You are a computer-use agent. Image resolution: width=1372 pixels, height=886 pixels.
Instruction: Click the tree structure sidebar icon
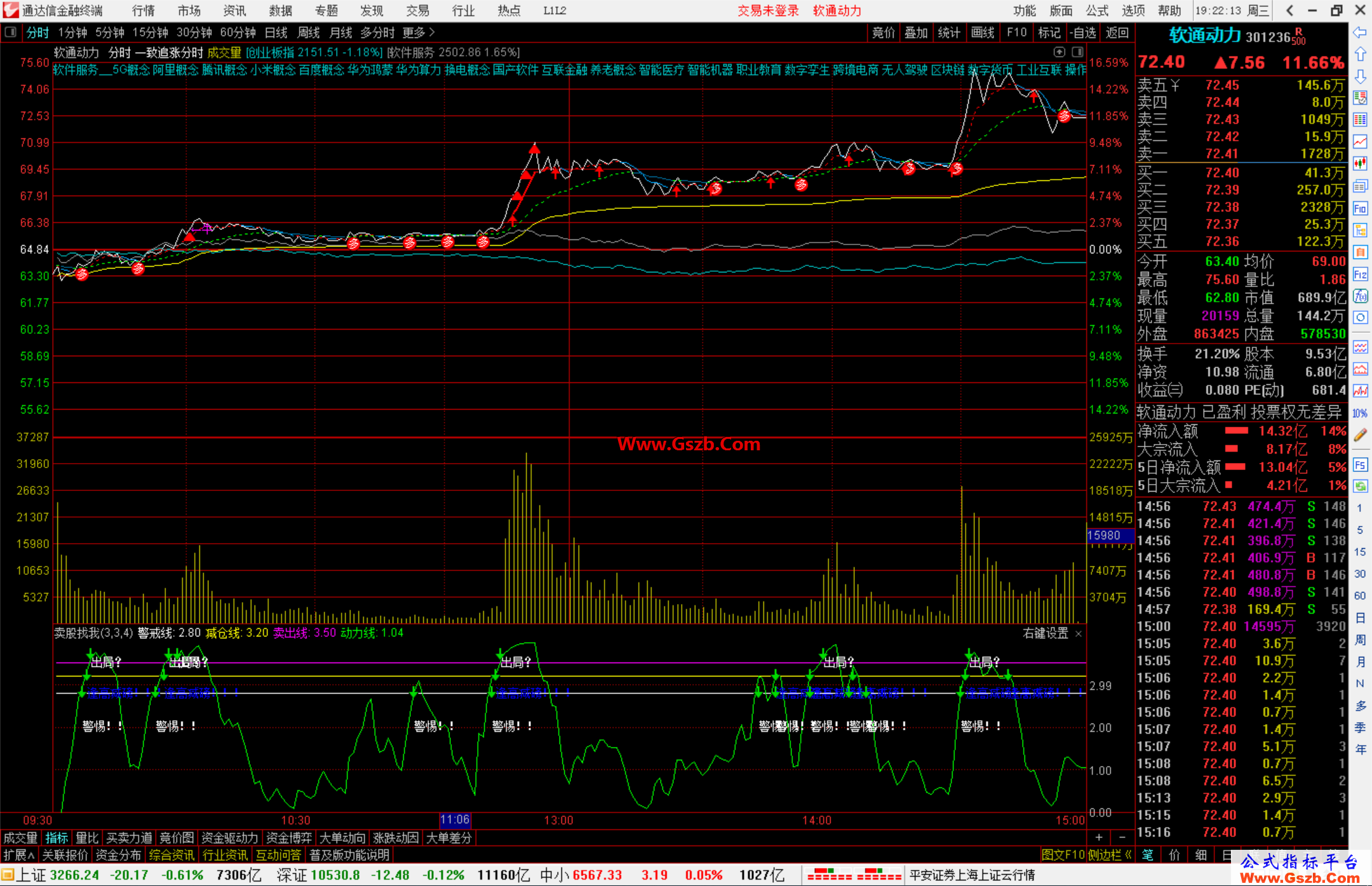tap(1360, 230)
